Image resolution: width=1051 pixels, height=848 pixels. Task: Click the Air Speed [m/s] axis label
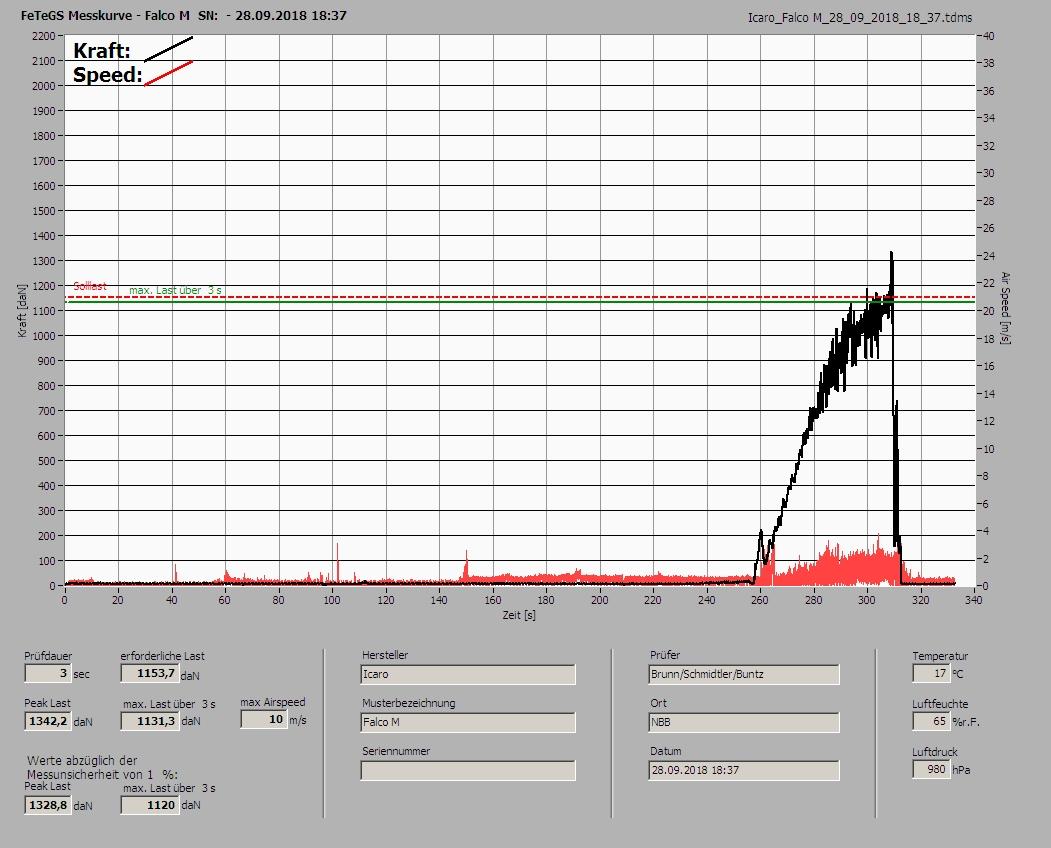[1005, 308]
